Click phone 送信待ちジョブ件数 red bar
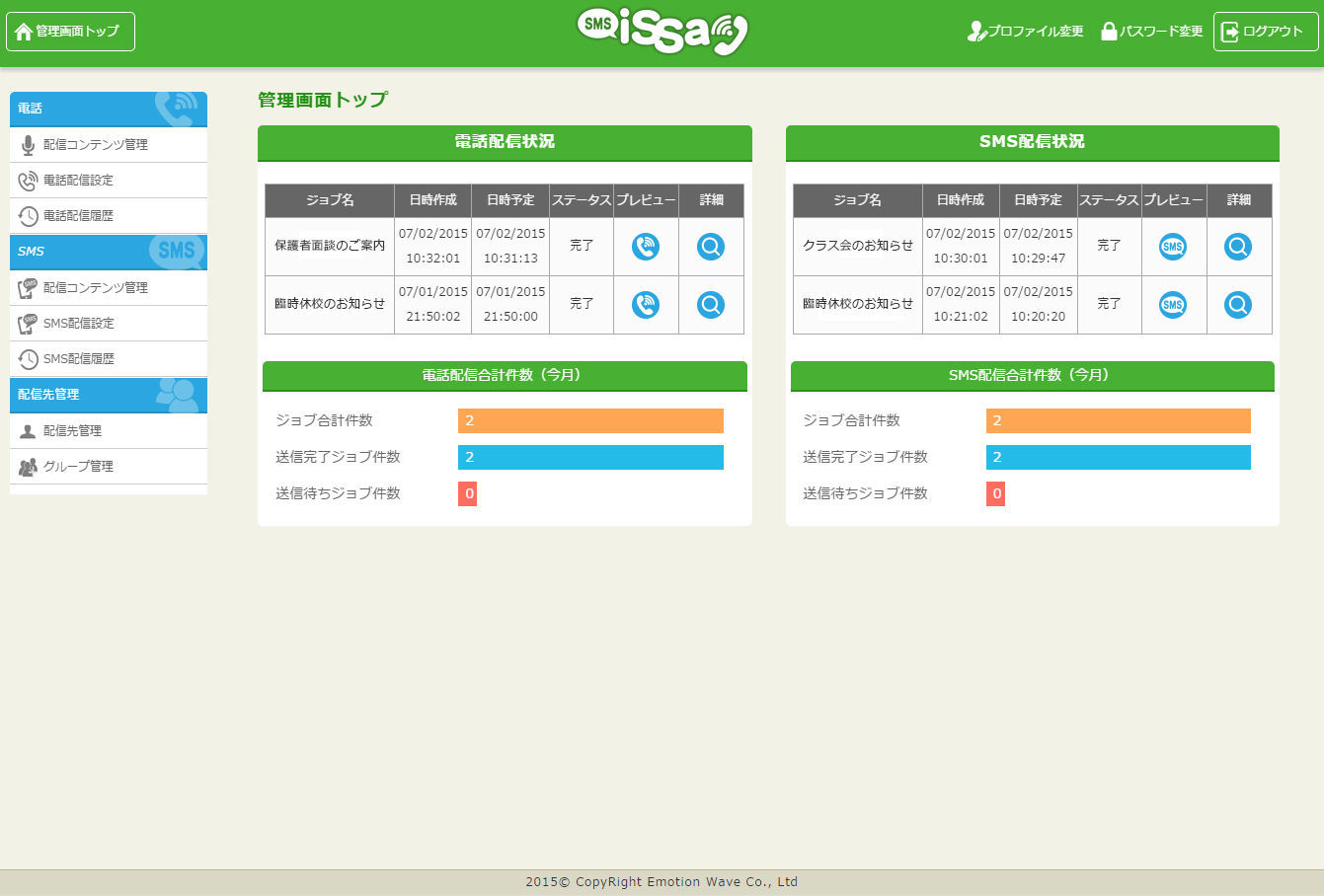This screenshot has width=1324, height=896. [x=468, y=493]
